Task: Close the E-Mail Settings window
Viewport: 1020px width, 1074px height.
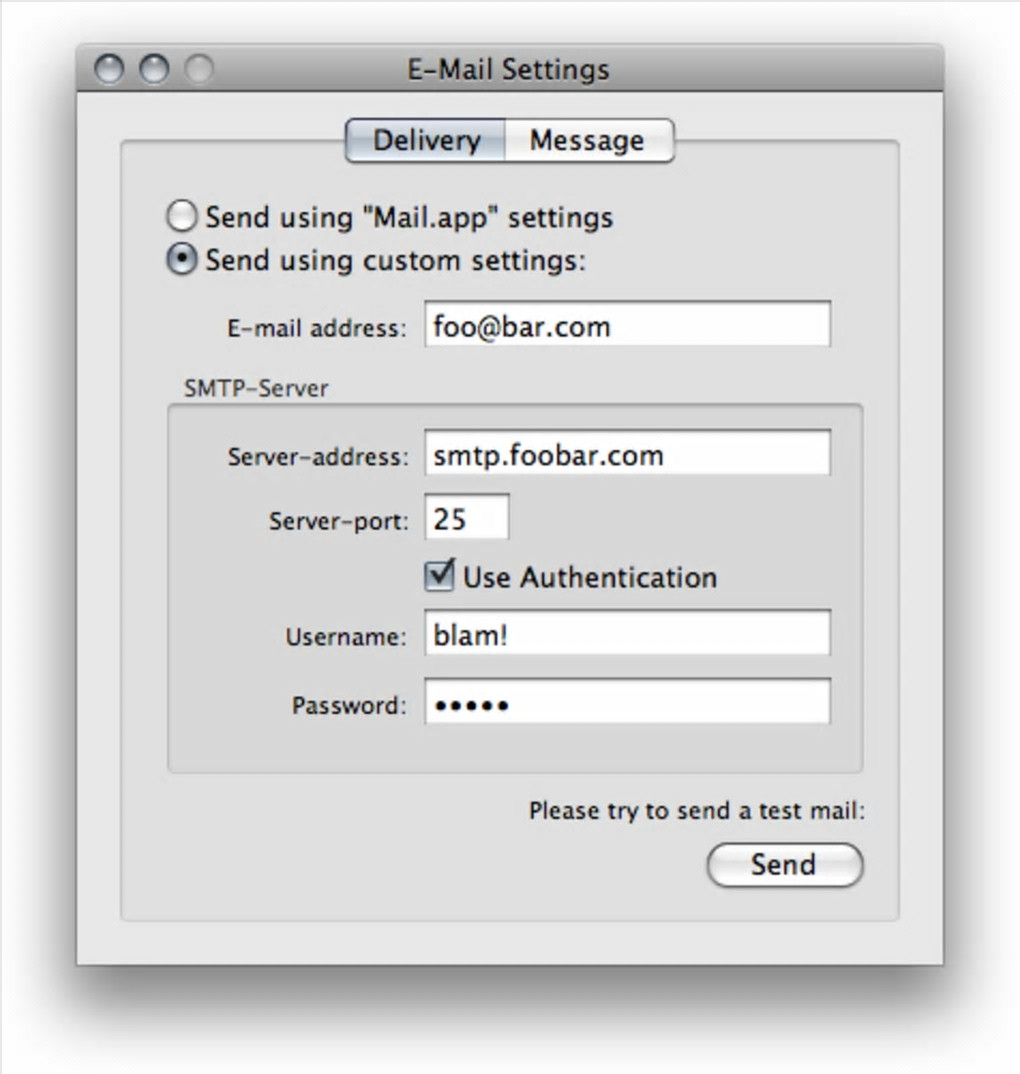Action: 109,69
